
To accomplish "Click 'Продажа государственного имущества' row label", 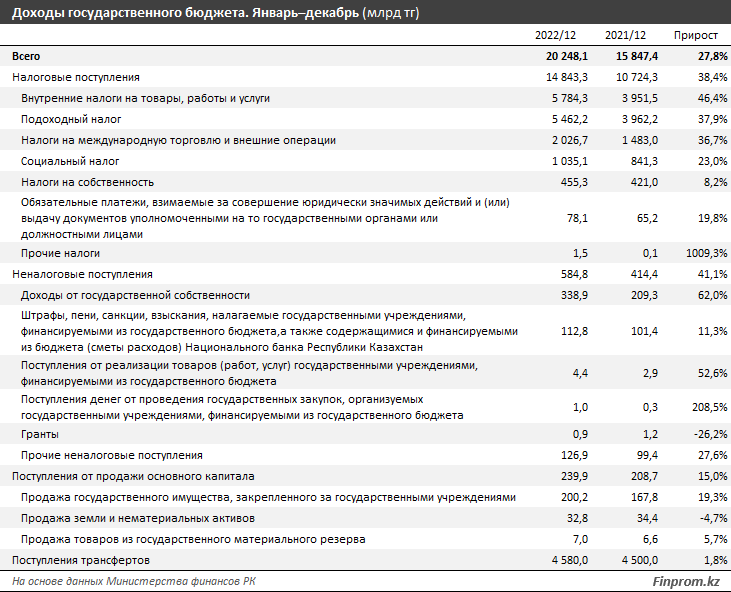I will (269, 497).
